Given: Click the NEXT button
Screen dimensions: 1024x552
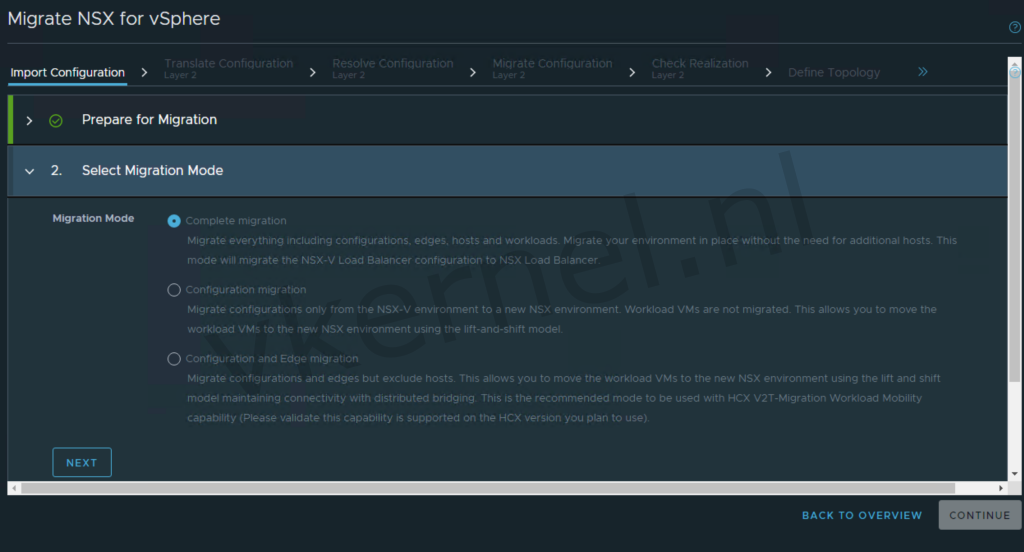Looking at the screenshot, I should click(82, 463).
